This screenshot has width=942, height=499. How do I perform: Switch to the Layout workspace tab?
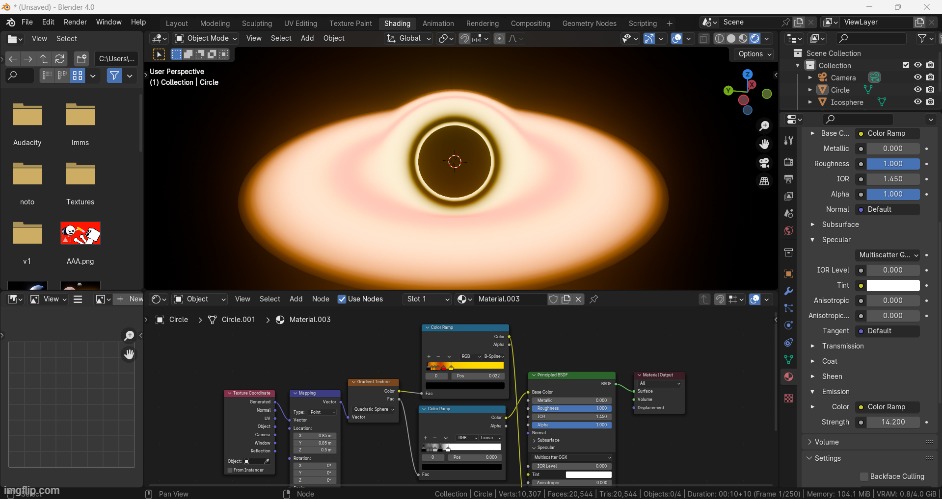pos(177,23)
